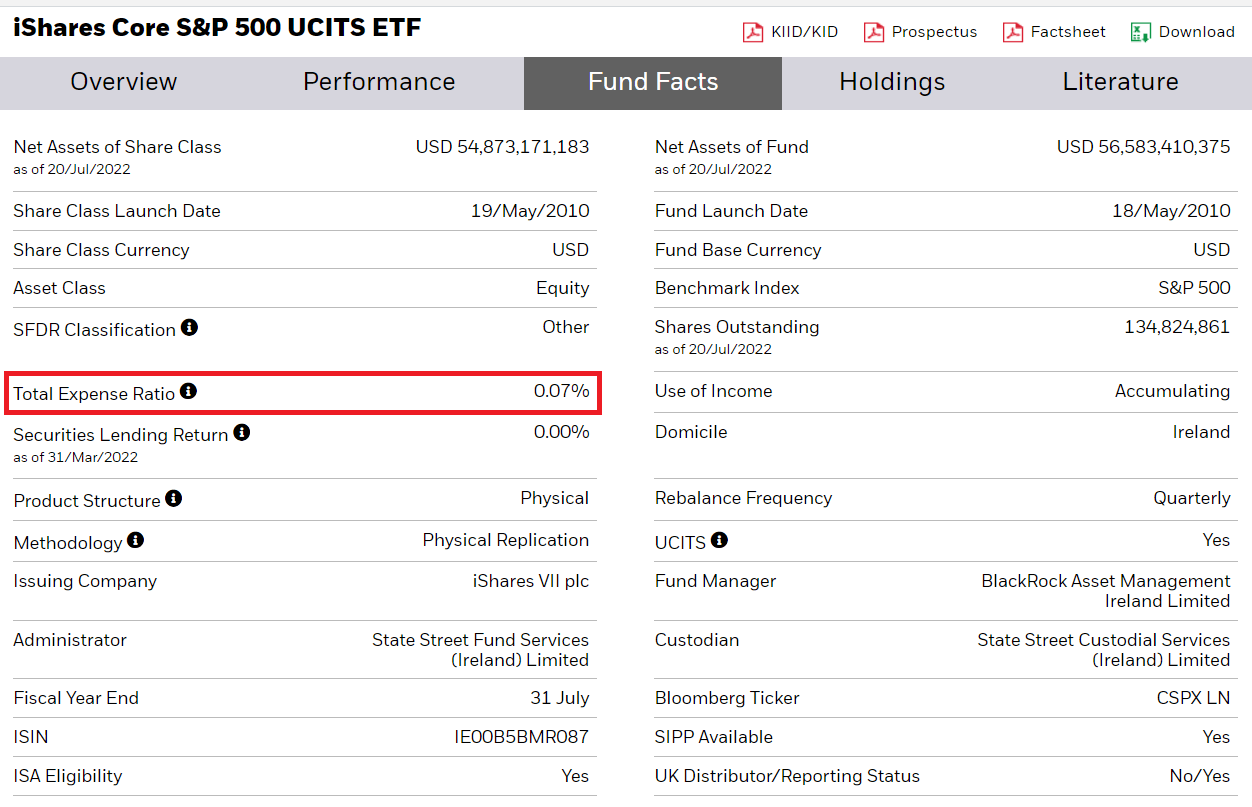This screenshot has height=807, width=1252.
Task: Click the KIID/KID link text
Action: (804, 32)
